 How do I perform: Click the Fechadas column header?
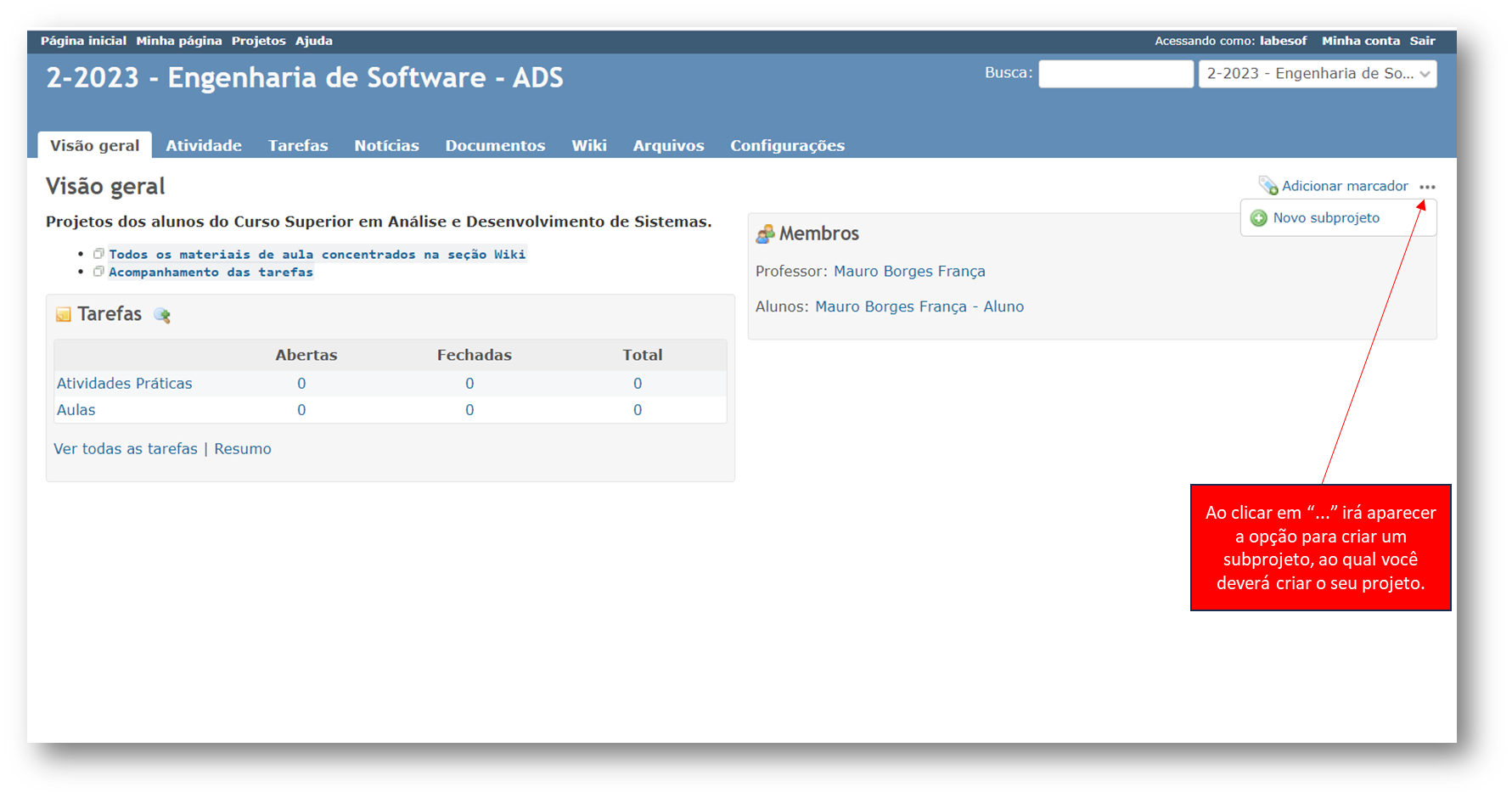pos(475,356)
